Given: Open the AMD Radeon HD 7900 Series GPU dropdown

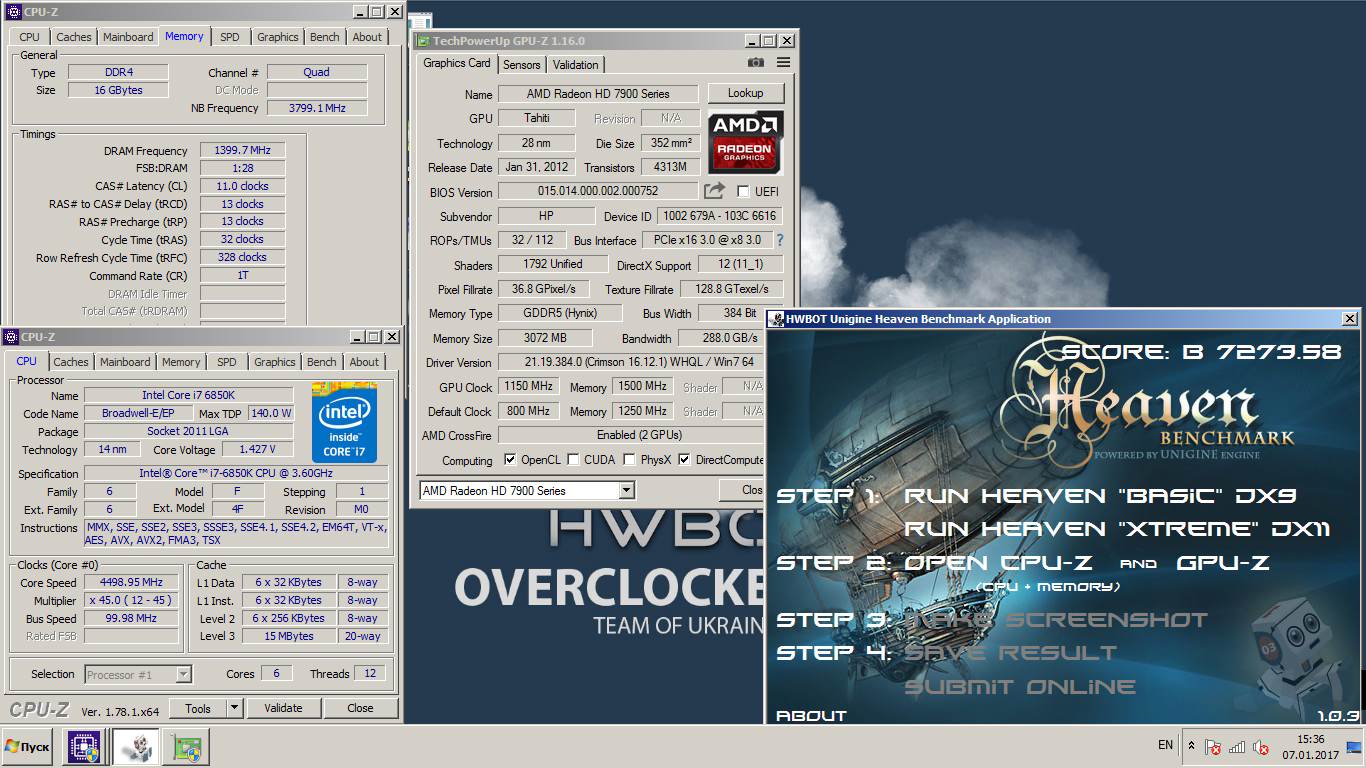Looking at the screenshot, I should pyautogui.click(x=527, y=490).
